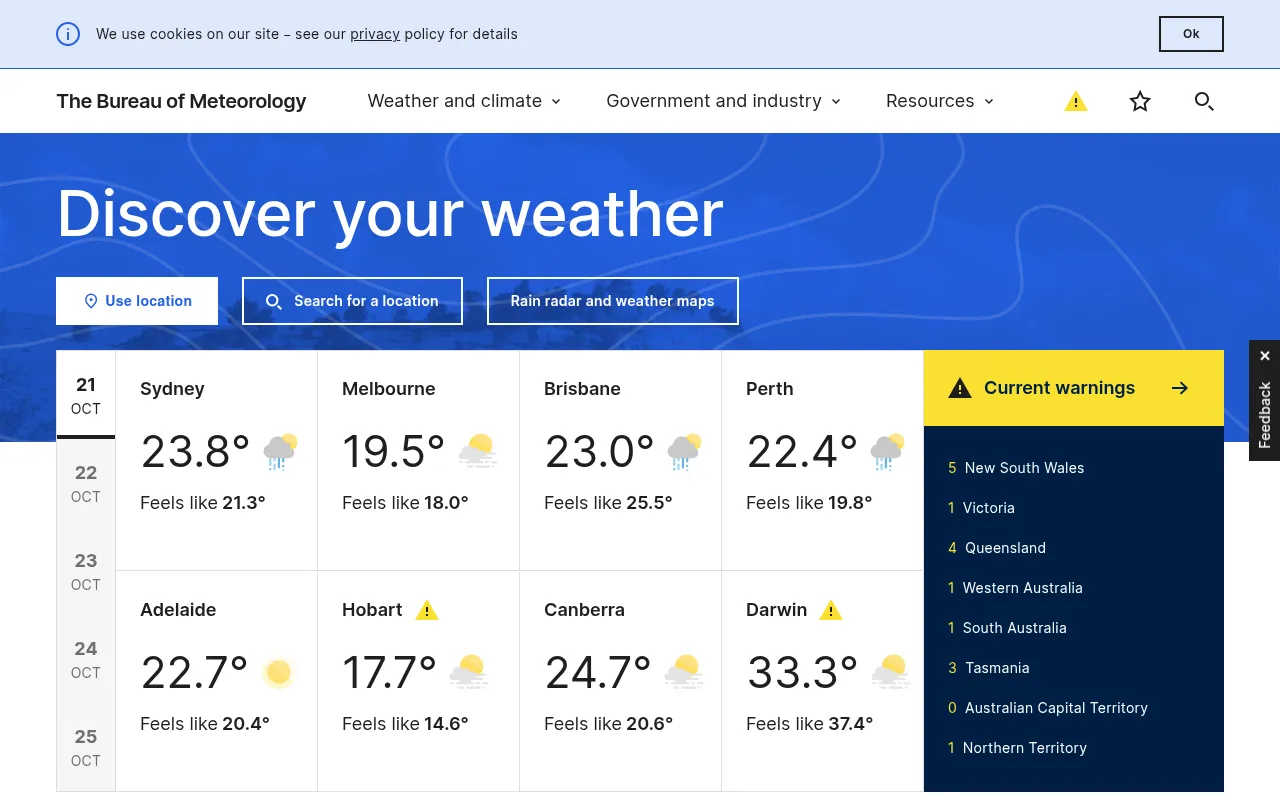The height and width of the screenshot is (800, 1280).
Task: Select the 22 OCT date tab
Action: click(86, 483)
